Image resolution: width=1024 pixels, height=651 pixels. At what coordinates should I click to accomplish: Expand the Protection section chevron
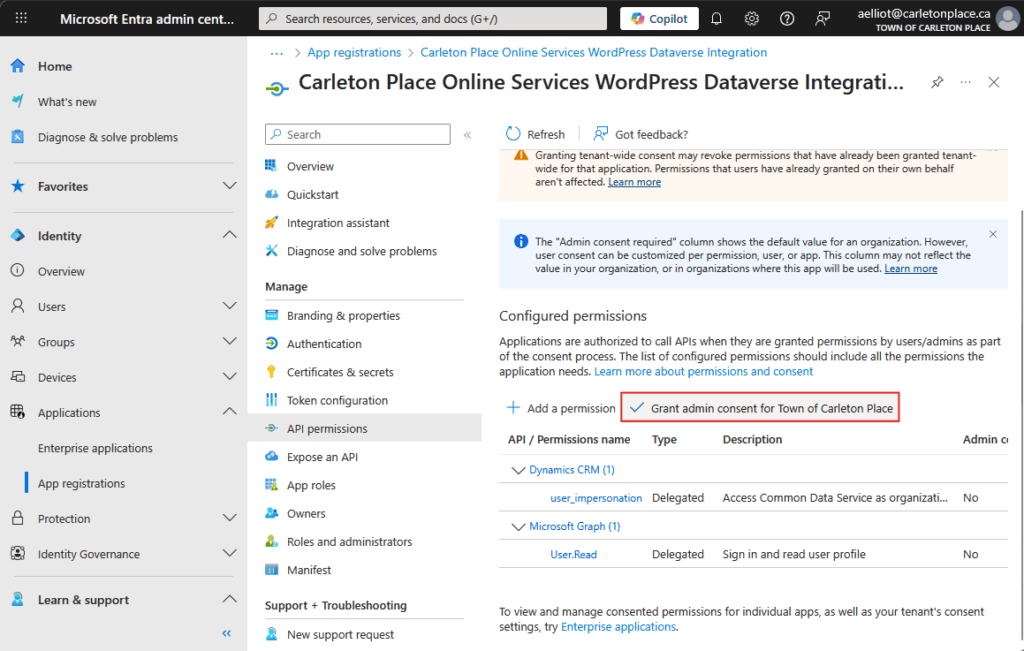click(229, 518)
